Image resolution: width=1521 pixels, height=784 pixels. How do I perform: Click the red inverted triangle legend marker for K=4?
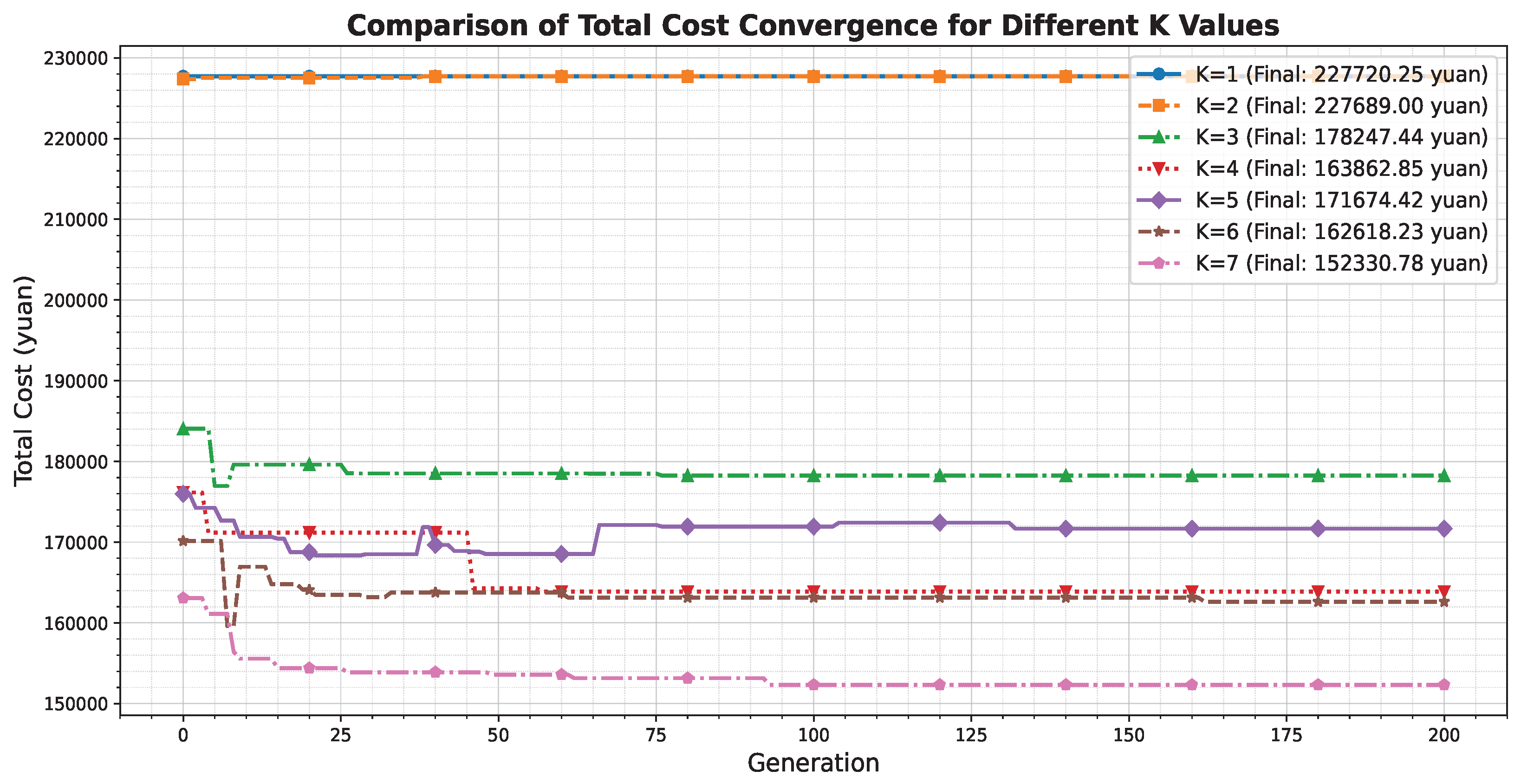click(1158, 169)
